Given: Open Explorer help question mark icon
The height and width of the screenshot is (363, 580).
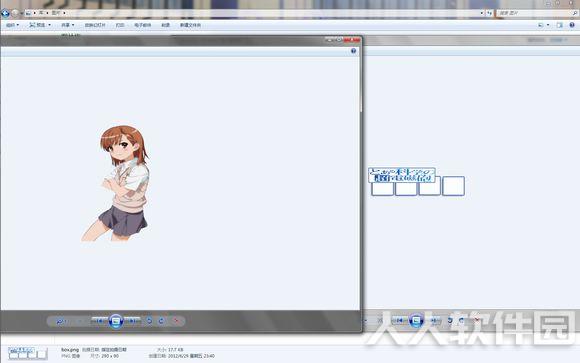Looking at the screenshot, I should click(572, 25).
